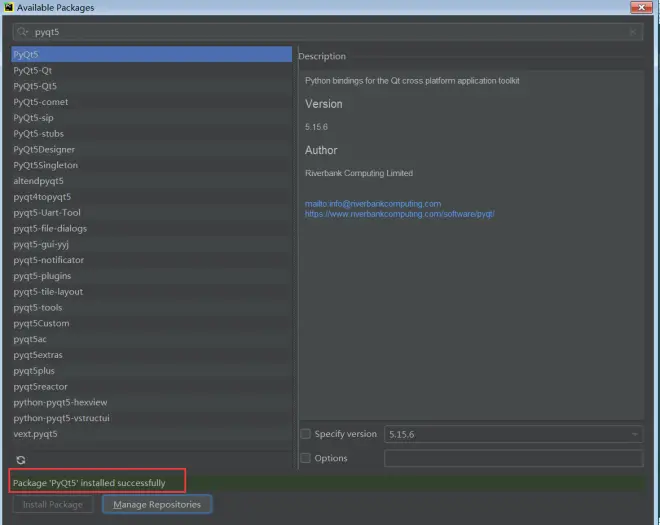Select pyqt5extras package
Image resolution: width=660 pixels, height=525 pixels.
152,355
